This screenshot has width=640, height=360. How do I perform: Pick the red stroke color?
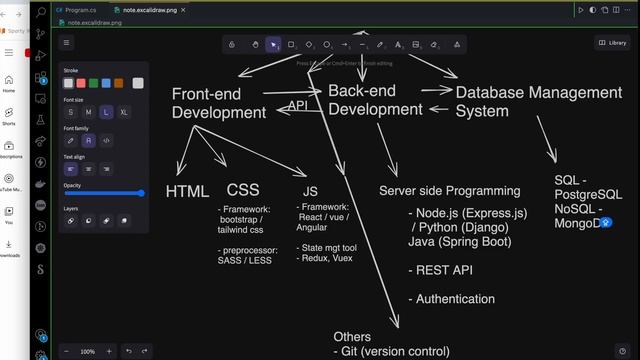(x=81, y=83)
